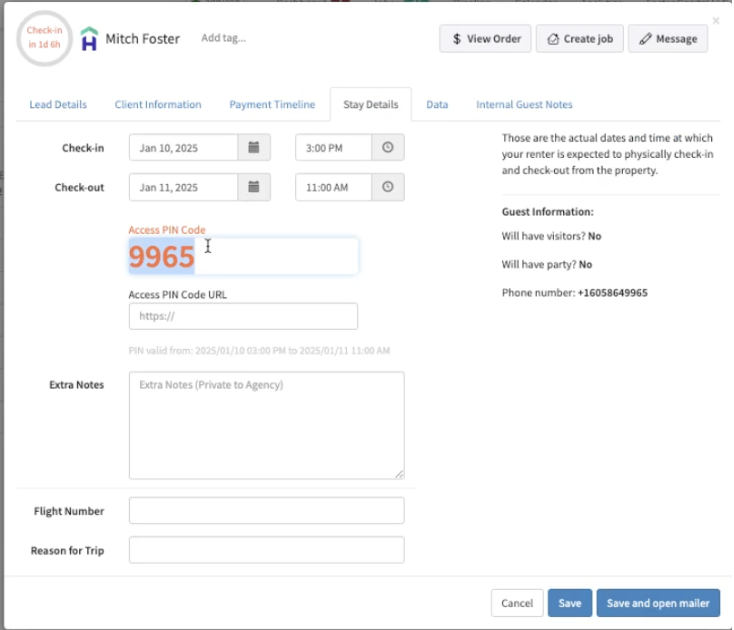The width and height of the screenshot is (734, 630).
Task: Focus the Extra Notes text area
Action: pyautogui.click(x=266, y=425)
